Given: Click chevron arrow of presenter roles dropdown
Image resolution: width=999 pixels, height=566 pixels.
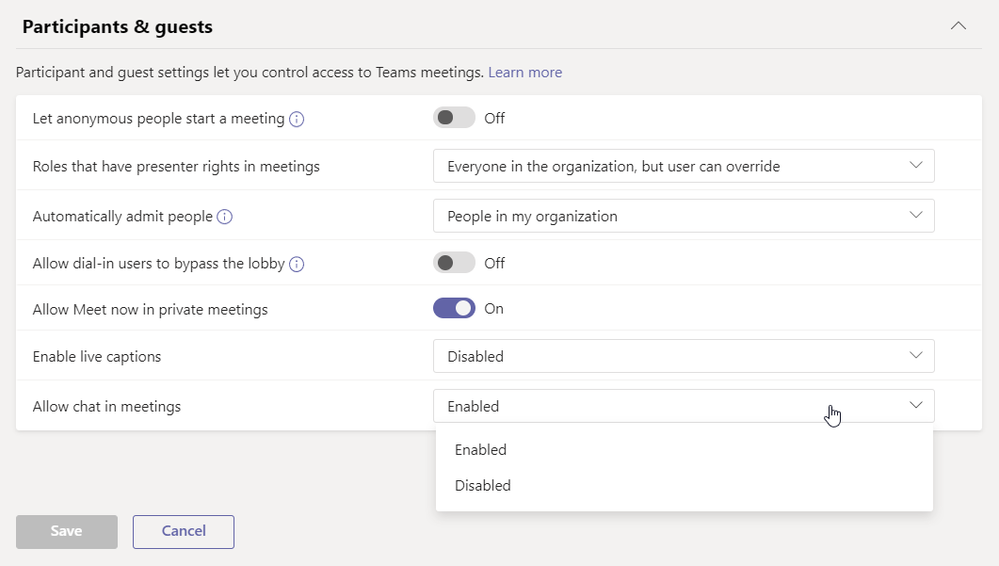Looking at the screenshot, I should 916,165.
